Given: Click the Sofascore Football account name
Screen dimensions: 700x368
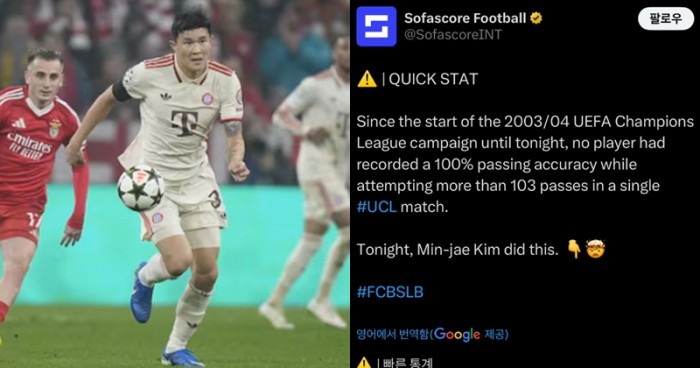Looking at the screenshot, I should tap(465, 18).
